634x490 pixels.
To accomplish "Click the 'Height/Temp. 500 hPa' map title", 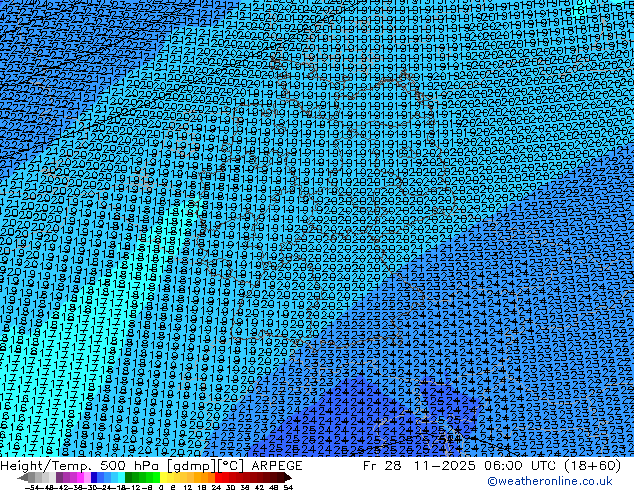I will (x=80, y=466).
